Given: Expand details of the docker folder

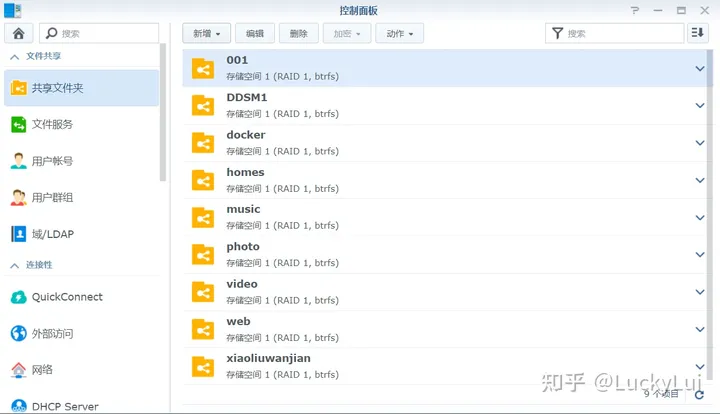Looking at the screenshot, I should coord(700,143).
